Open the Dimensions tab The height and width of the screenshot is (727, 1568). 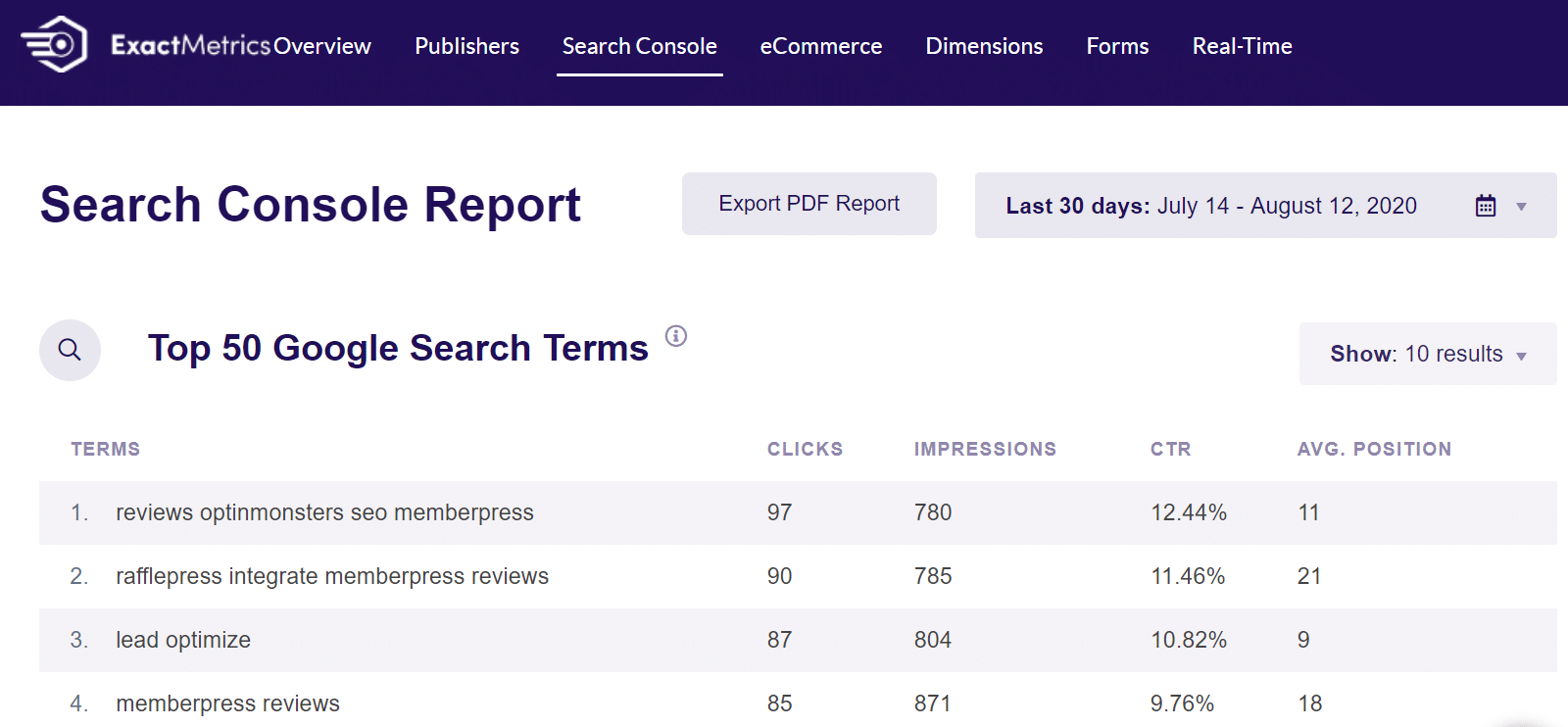984,46
